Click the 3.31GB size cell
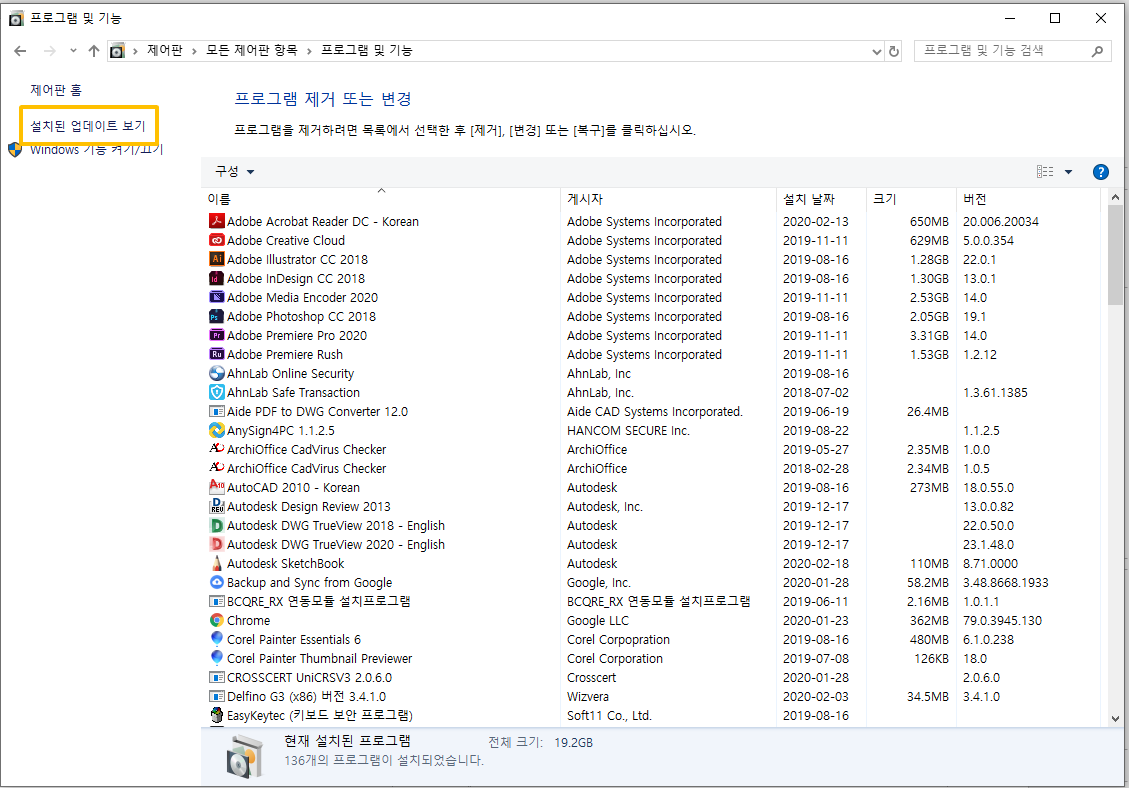 (929, 335)
